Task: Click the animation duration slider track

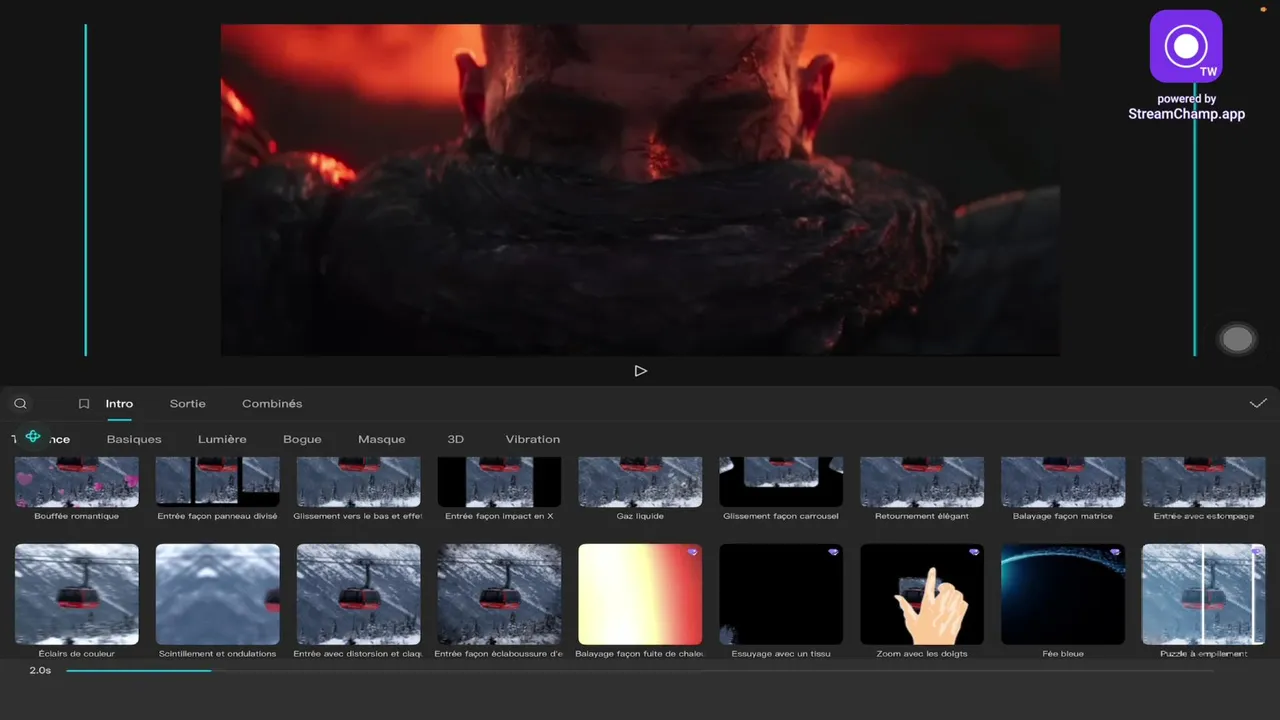Action: coord(640,670)
